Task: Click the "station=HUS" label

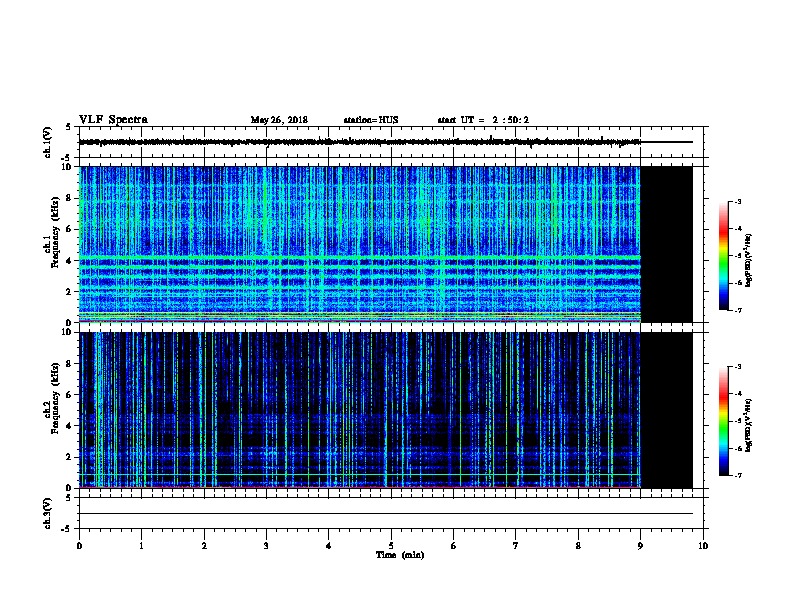Action: coord(371,120)
